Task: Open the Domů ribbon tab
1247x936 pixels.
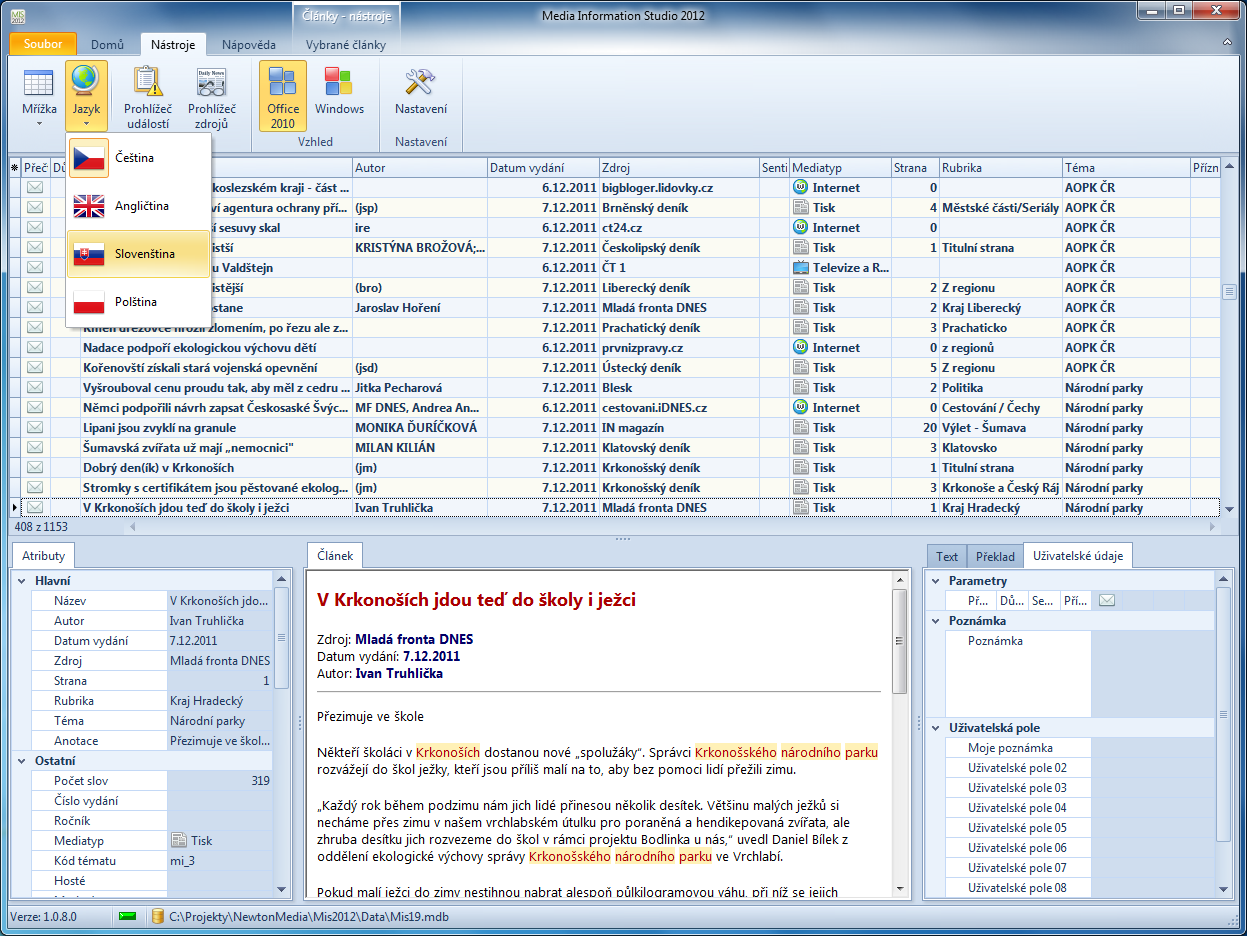Action: 107,45
